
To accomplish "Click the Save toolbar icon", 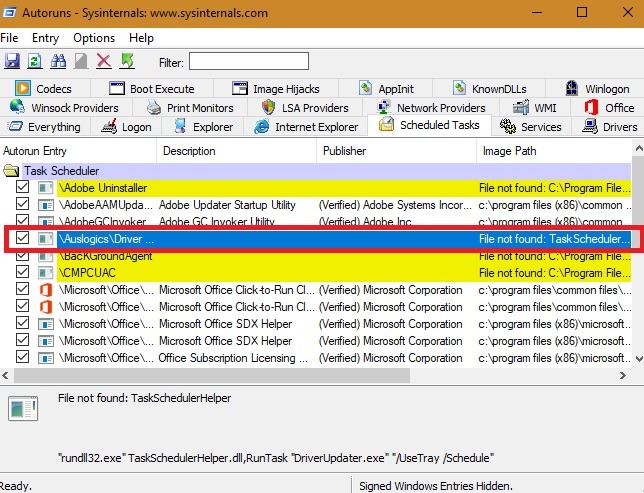I will 12,62.
